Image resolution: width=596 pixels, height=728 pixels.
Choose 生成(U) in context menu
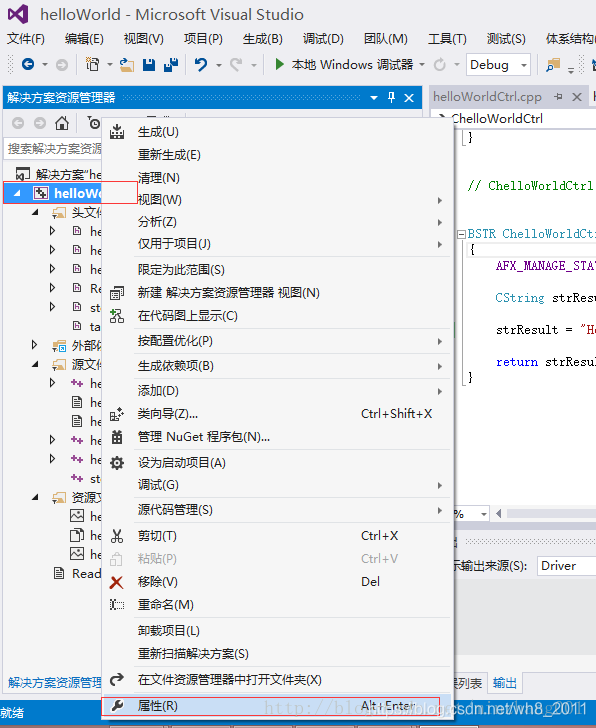pos(277,132)
